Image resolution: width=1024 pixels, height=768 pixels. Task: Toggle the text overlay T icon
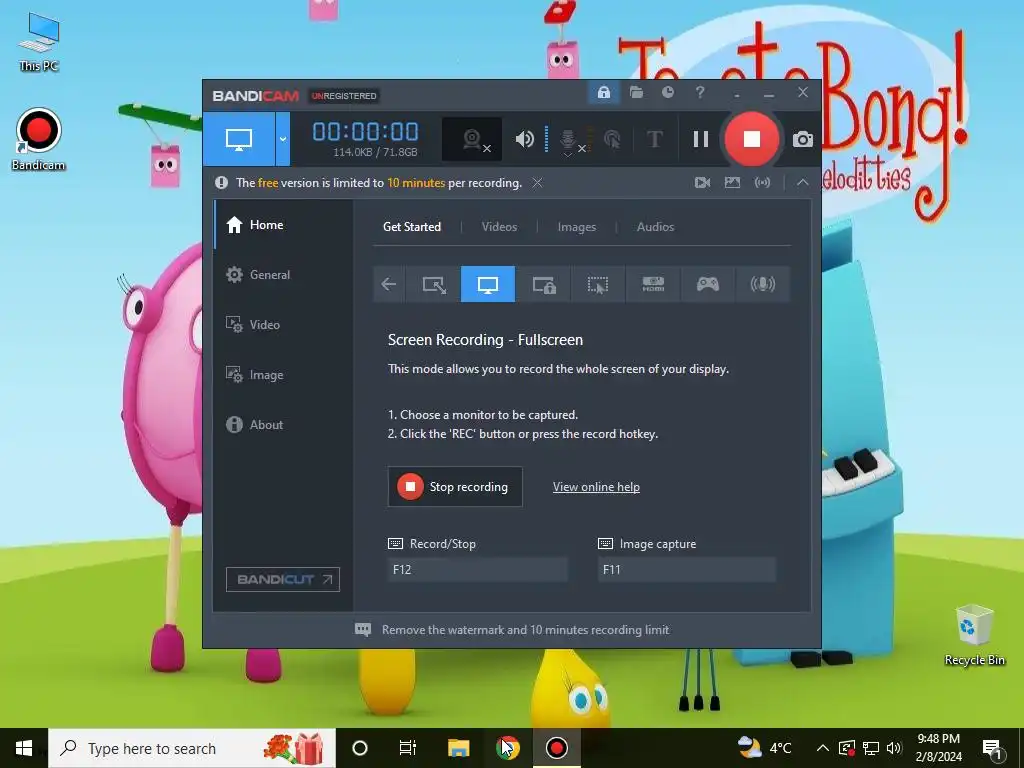tap(654, 139)
